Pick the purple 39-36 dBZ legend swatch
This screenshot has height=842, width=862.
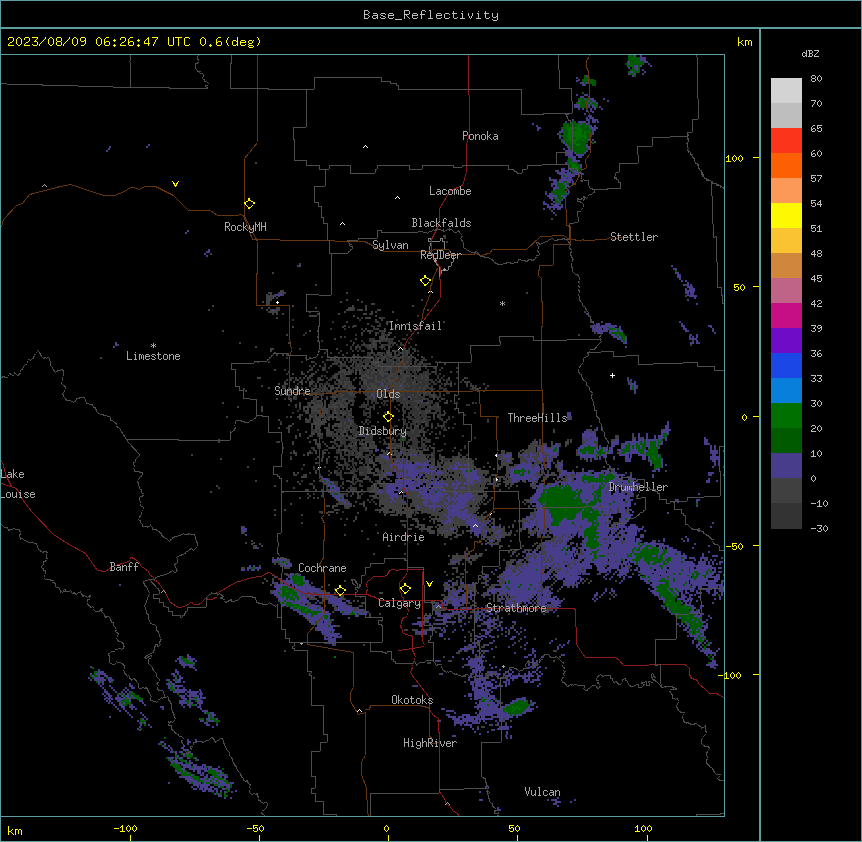coord(786,341)
